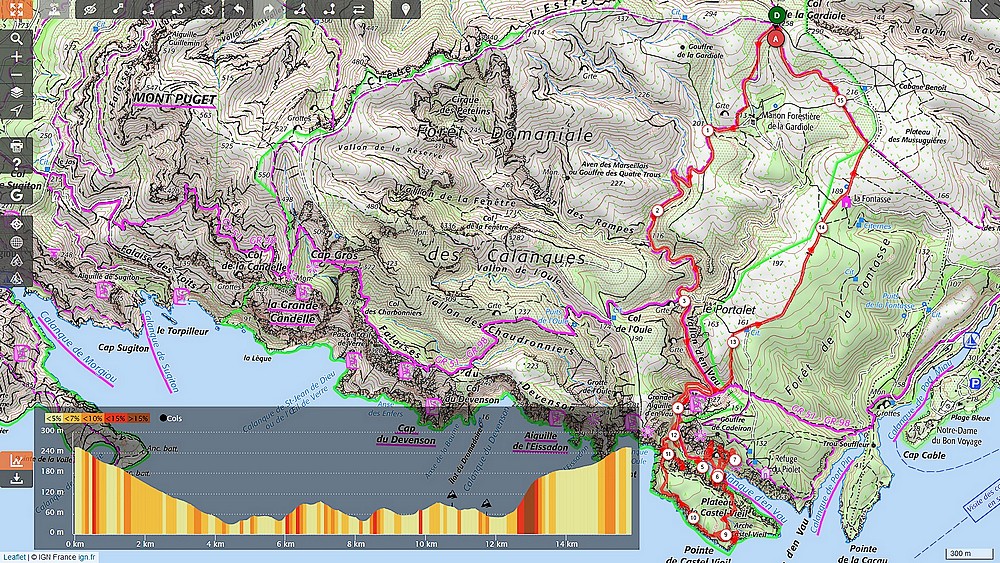Click route waypoint marker 10
Image resolution: width=1000 pixels, height=563 pixels.
point(693,518)
